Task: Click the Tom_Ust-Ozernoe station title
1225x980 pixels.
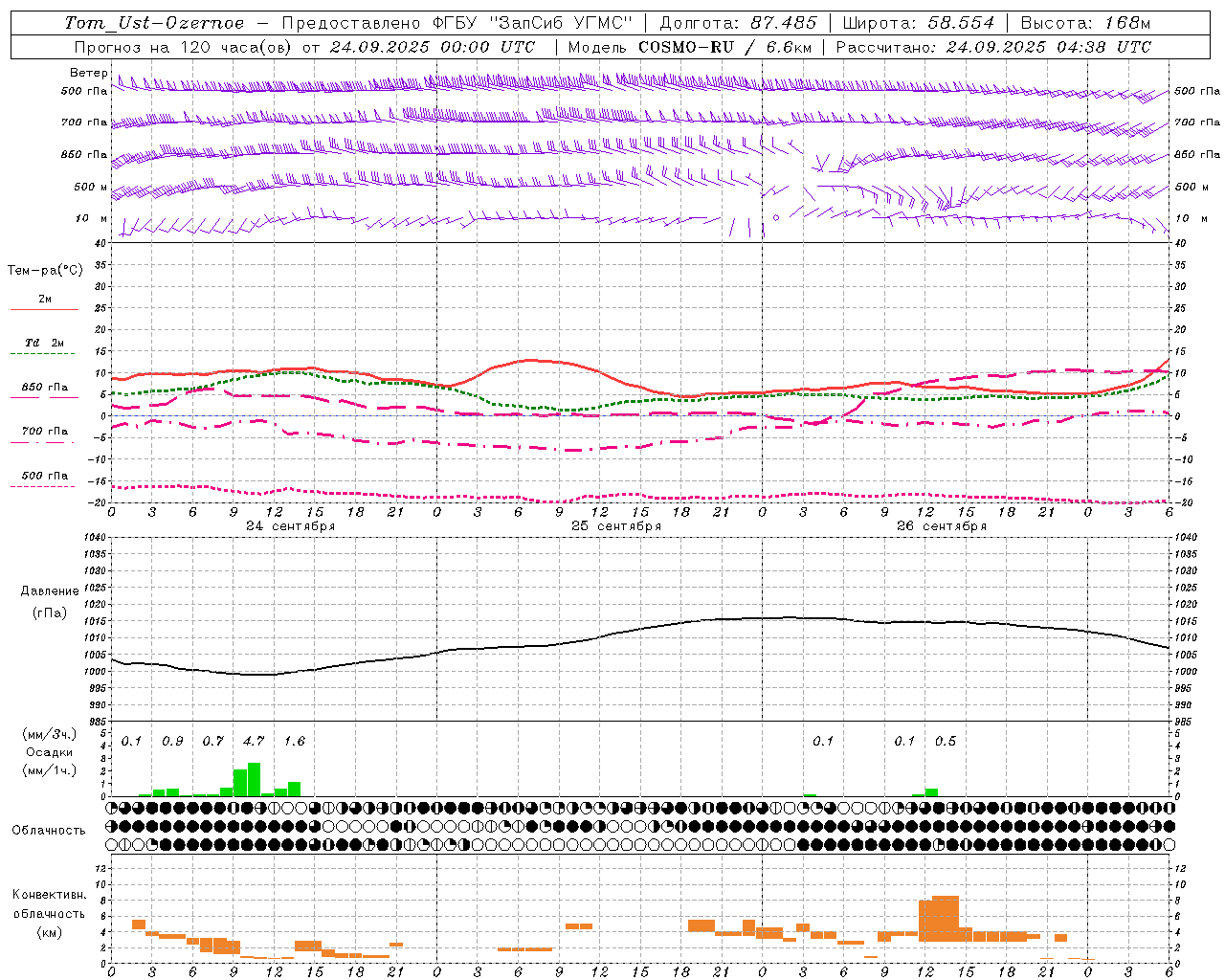Action: click(x=155, y=23)
